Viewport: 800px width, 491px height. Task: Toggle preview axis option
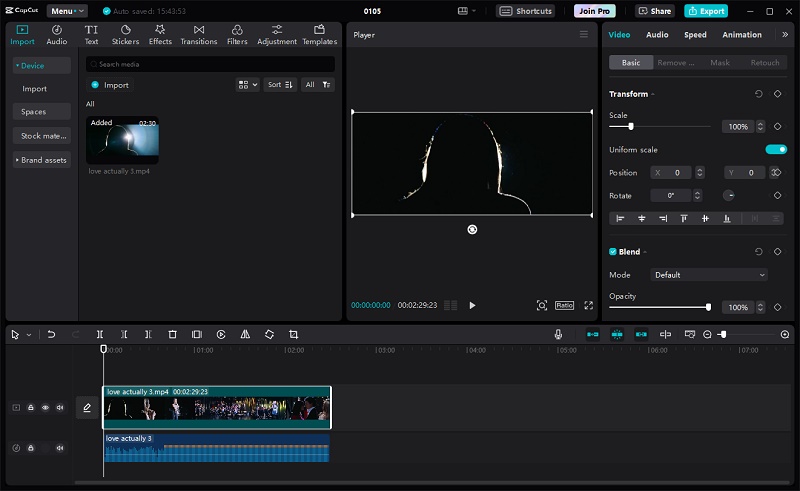[x=665, y=334]
